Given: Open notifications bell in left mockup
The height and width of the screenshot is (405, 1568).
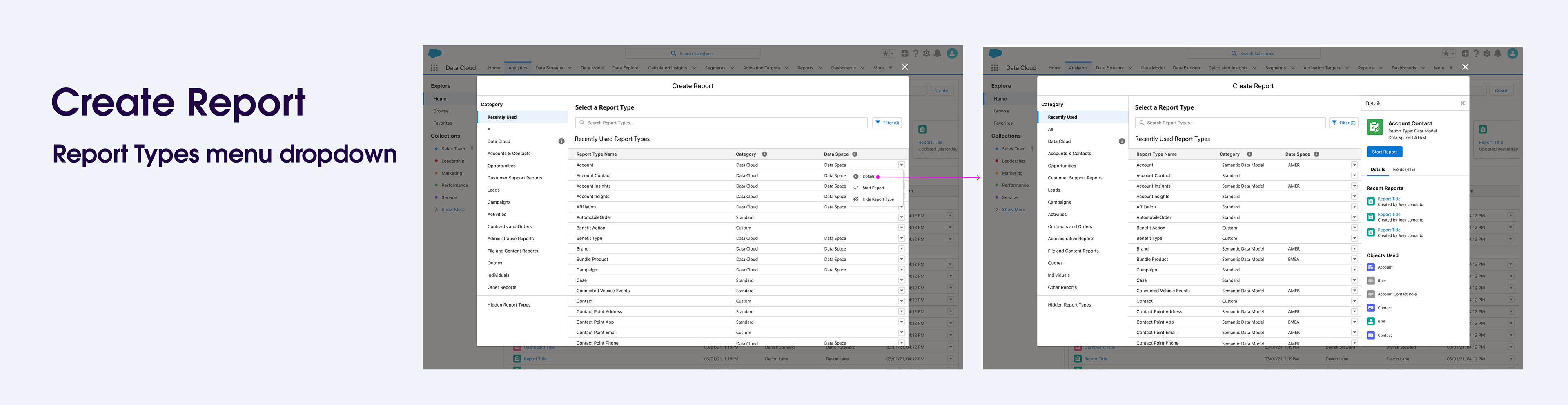Looking at the screenshot, I should (938, 54).
